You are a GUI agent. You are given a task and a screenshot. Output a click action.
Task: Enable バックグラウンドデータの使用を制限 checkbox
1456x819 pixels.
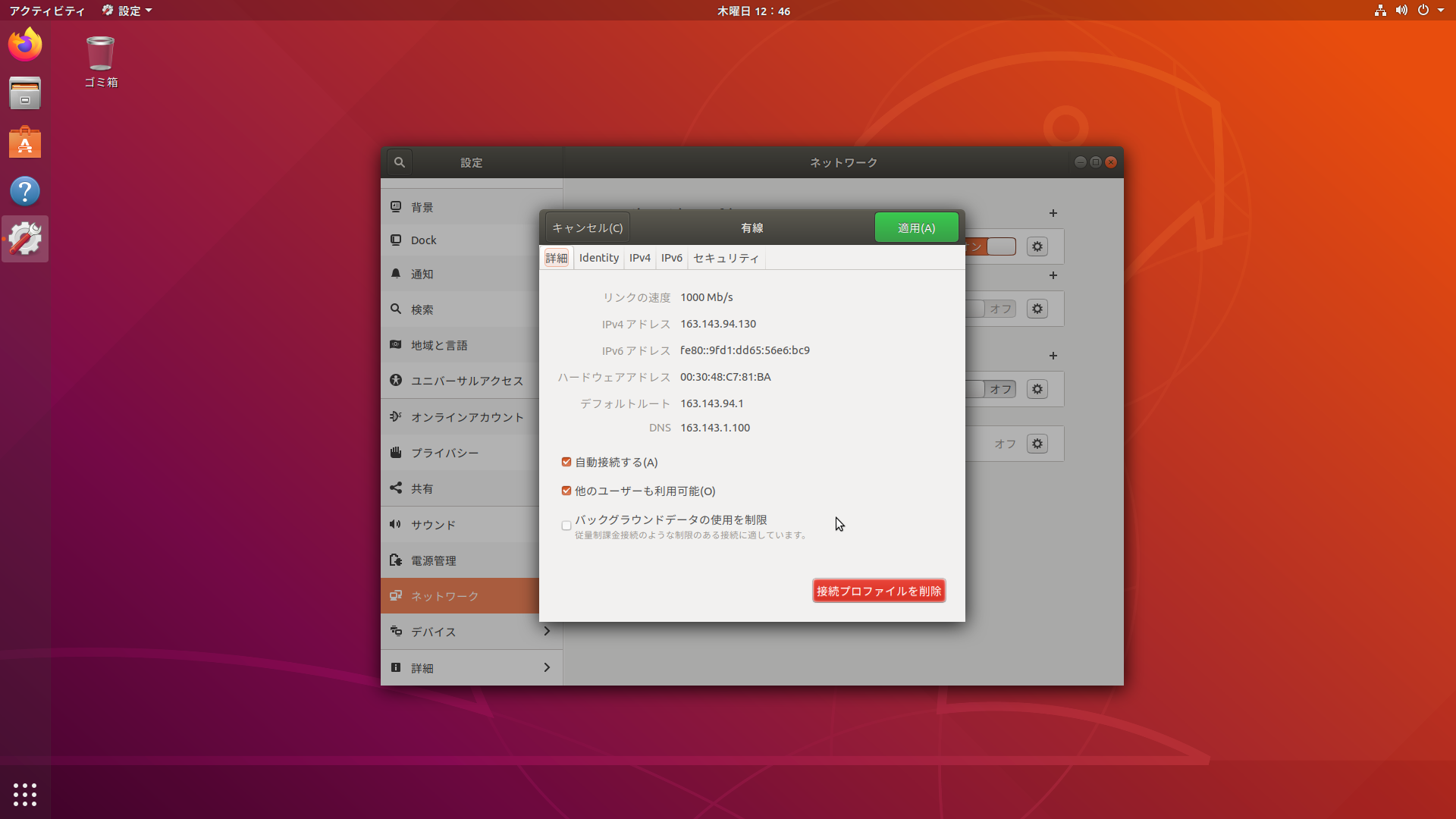[x=566, y=526]
